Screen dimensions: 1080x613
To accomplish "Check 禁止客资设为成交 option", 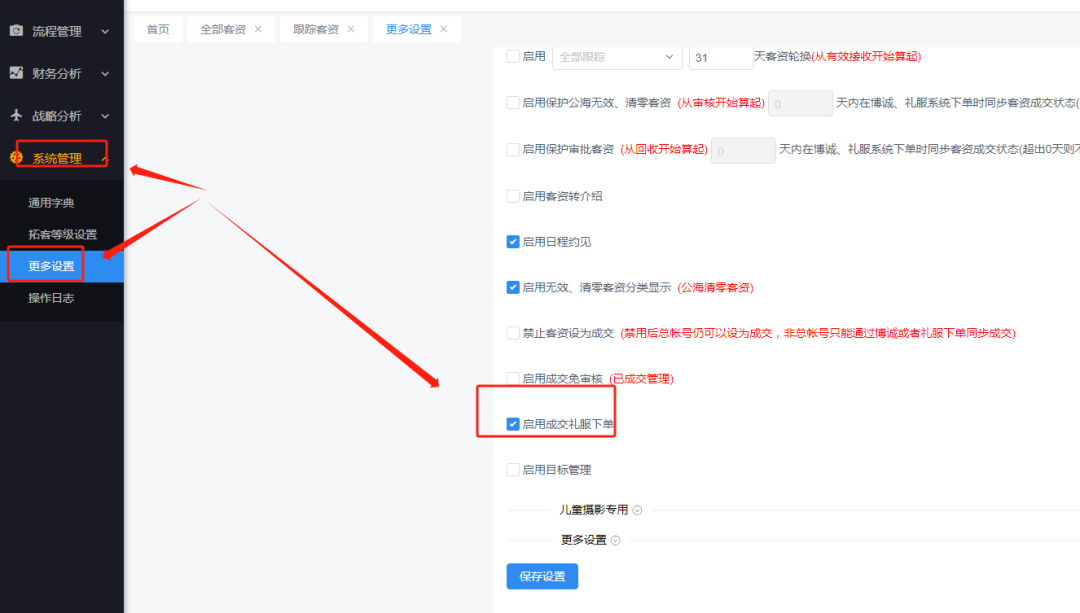I will (x=513, y=332).
